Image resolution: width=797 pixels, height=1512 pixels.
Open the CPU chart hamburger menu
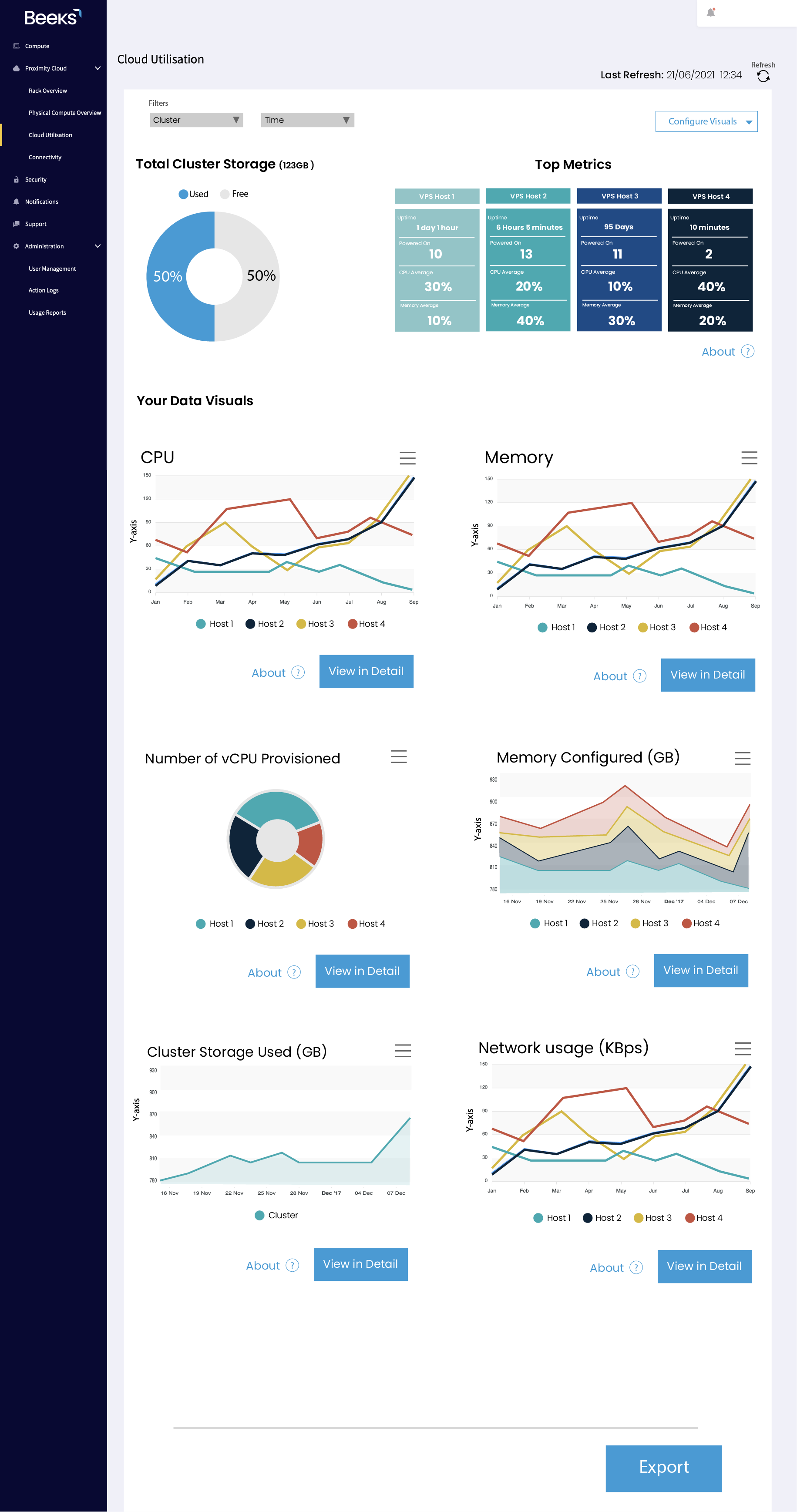click(x=407, y=458)
